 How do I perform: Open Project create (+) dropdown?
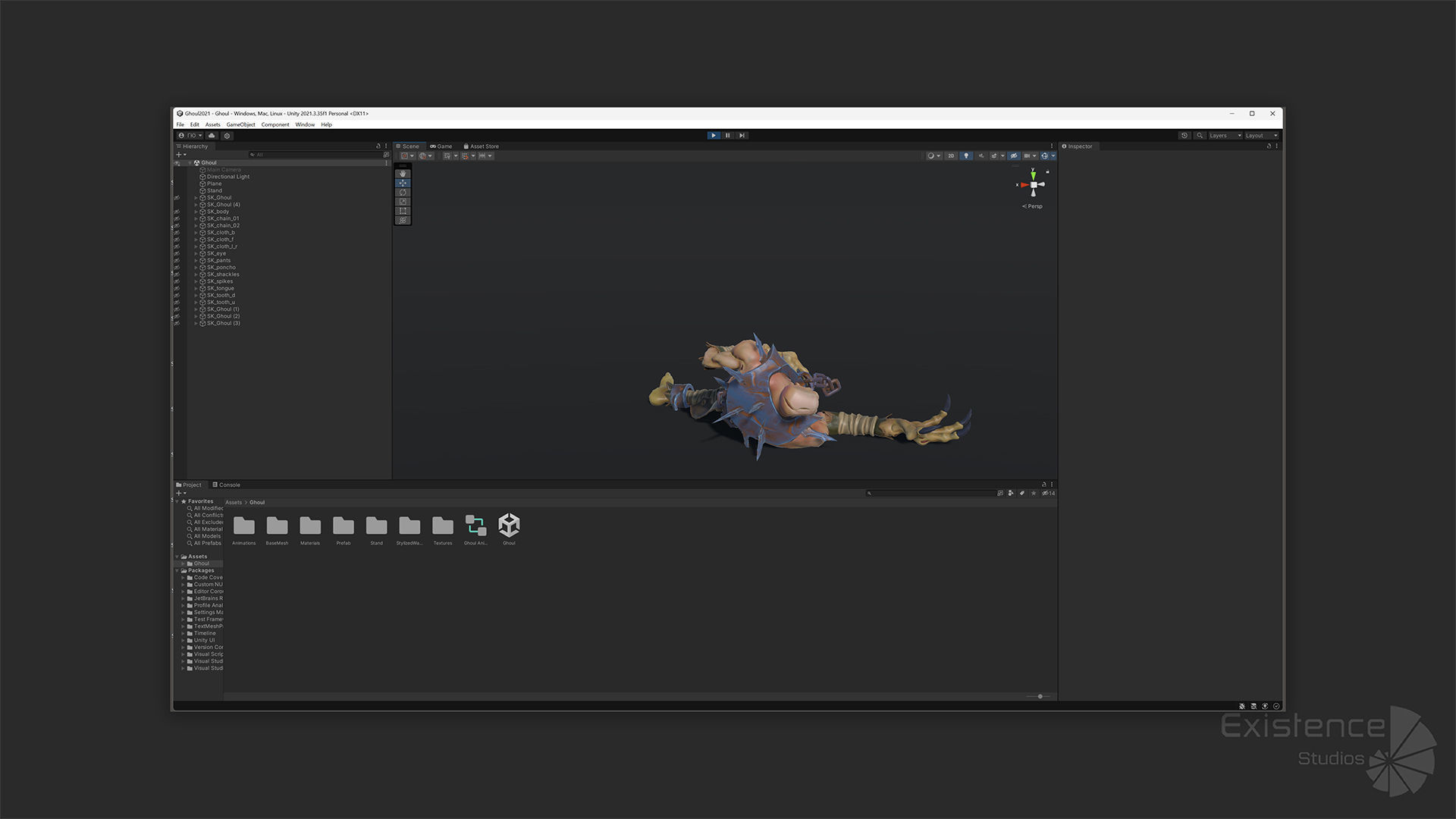181,494
